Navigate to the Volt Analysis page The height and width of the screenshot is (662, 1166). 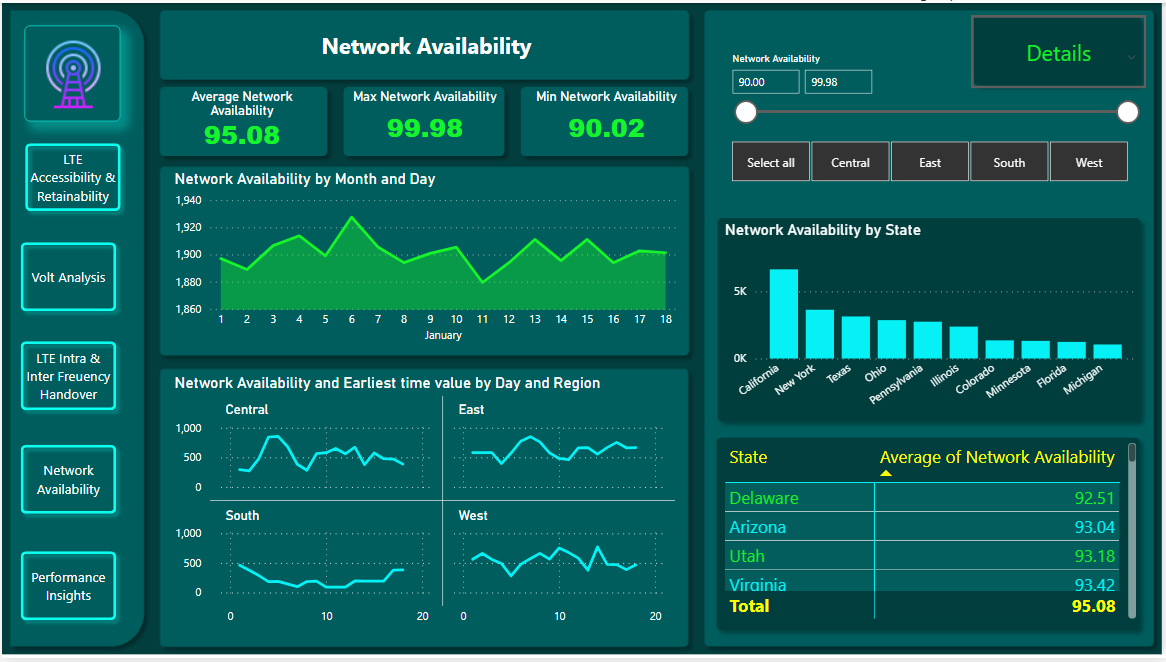point(68,277)
